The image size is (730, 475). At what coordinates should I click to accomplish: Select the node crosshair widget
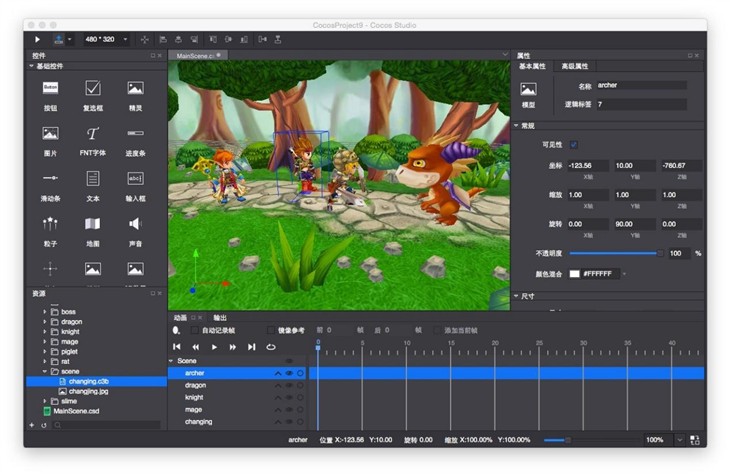(x=50, y=269)
